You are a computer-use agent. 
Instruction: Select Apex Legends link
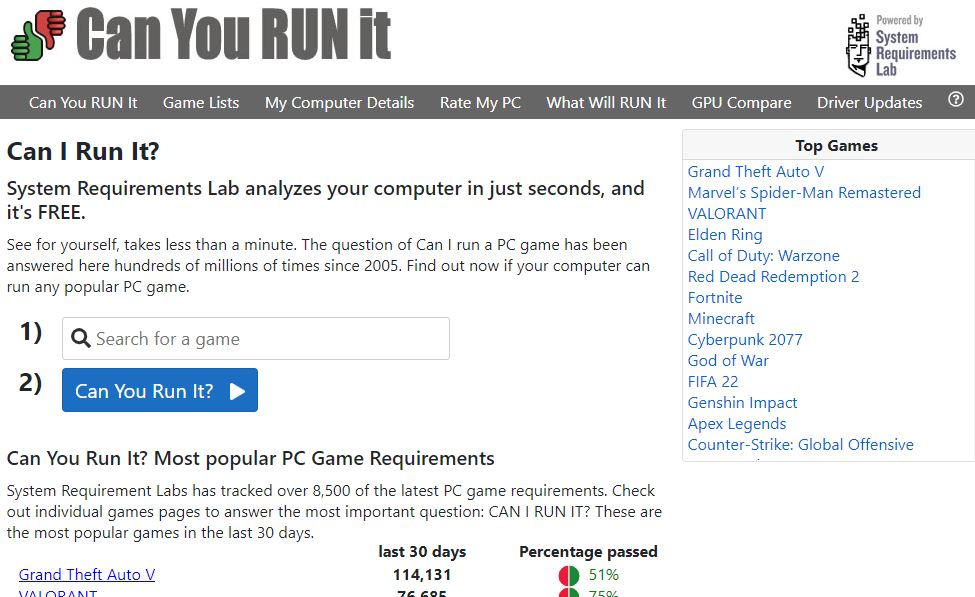coord(736,423)
